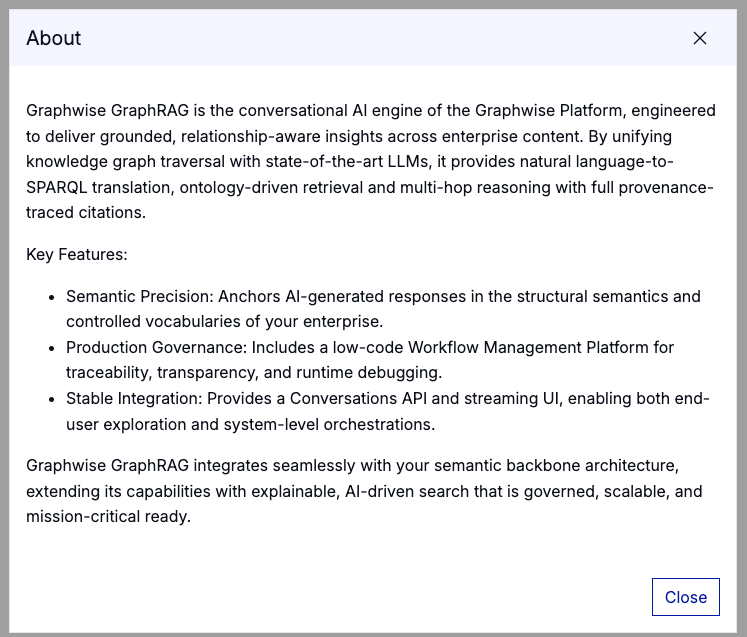Image resolution: width=747 pixels, height=637 pixels.
Task: Click the 'Key Features:' heading
Action: (77, 254)
